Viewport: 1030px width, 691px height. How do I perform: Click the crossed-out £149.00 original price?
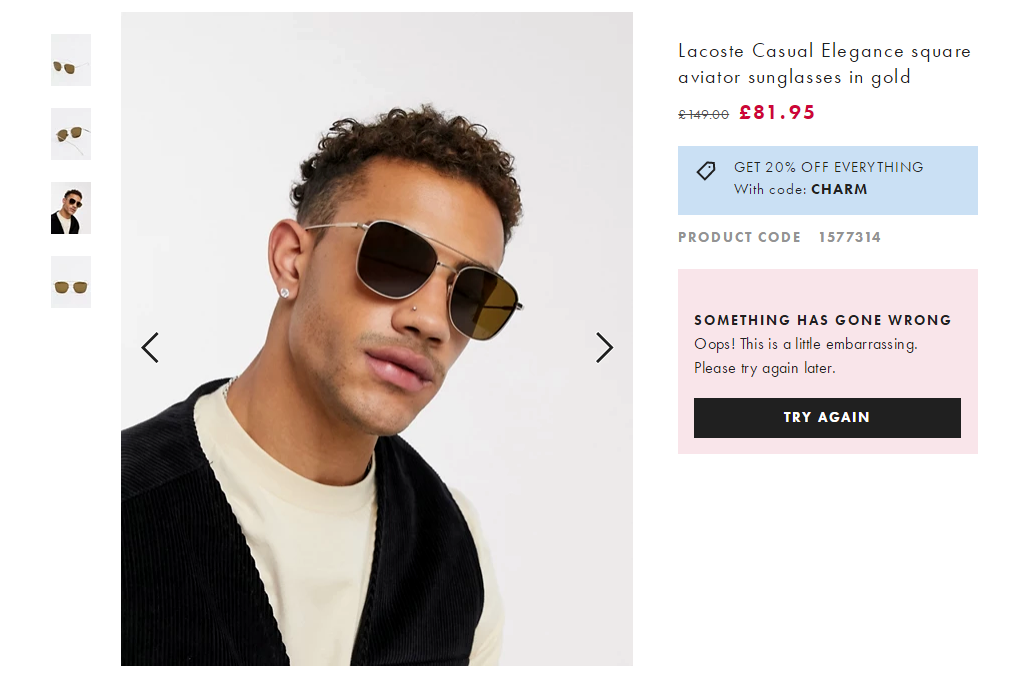click(703, 115)
